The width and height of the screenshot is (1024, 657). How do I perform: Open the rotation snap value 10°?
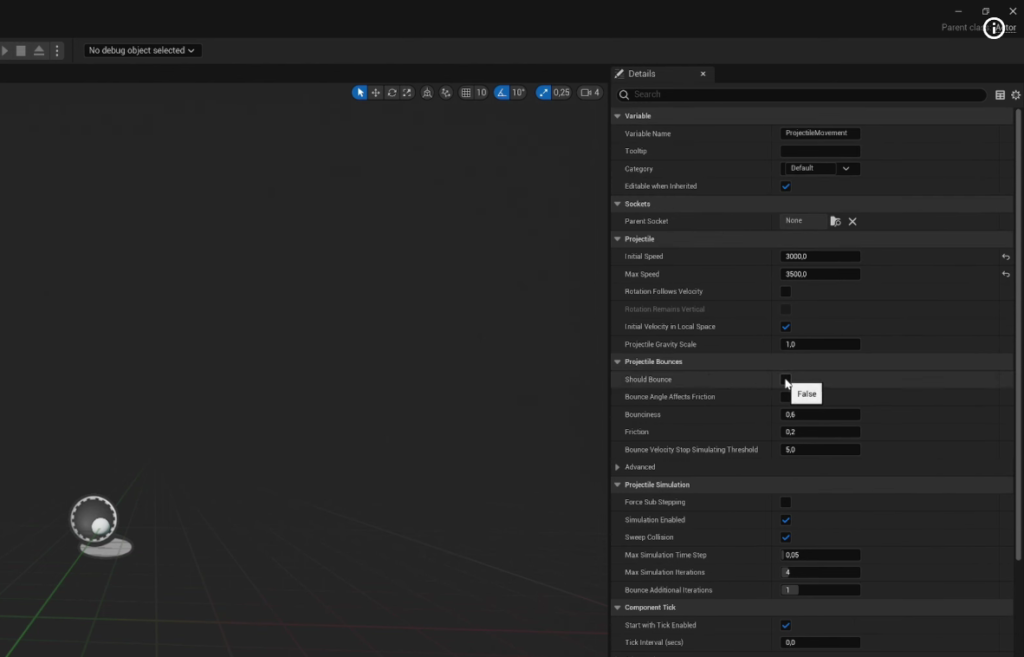tap(519, 93)
